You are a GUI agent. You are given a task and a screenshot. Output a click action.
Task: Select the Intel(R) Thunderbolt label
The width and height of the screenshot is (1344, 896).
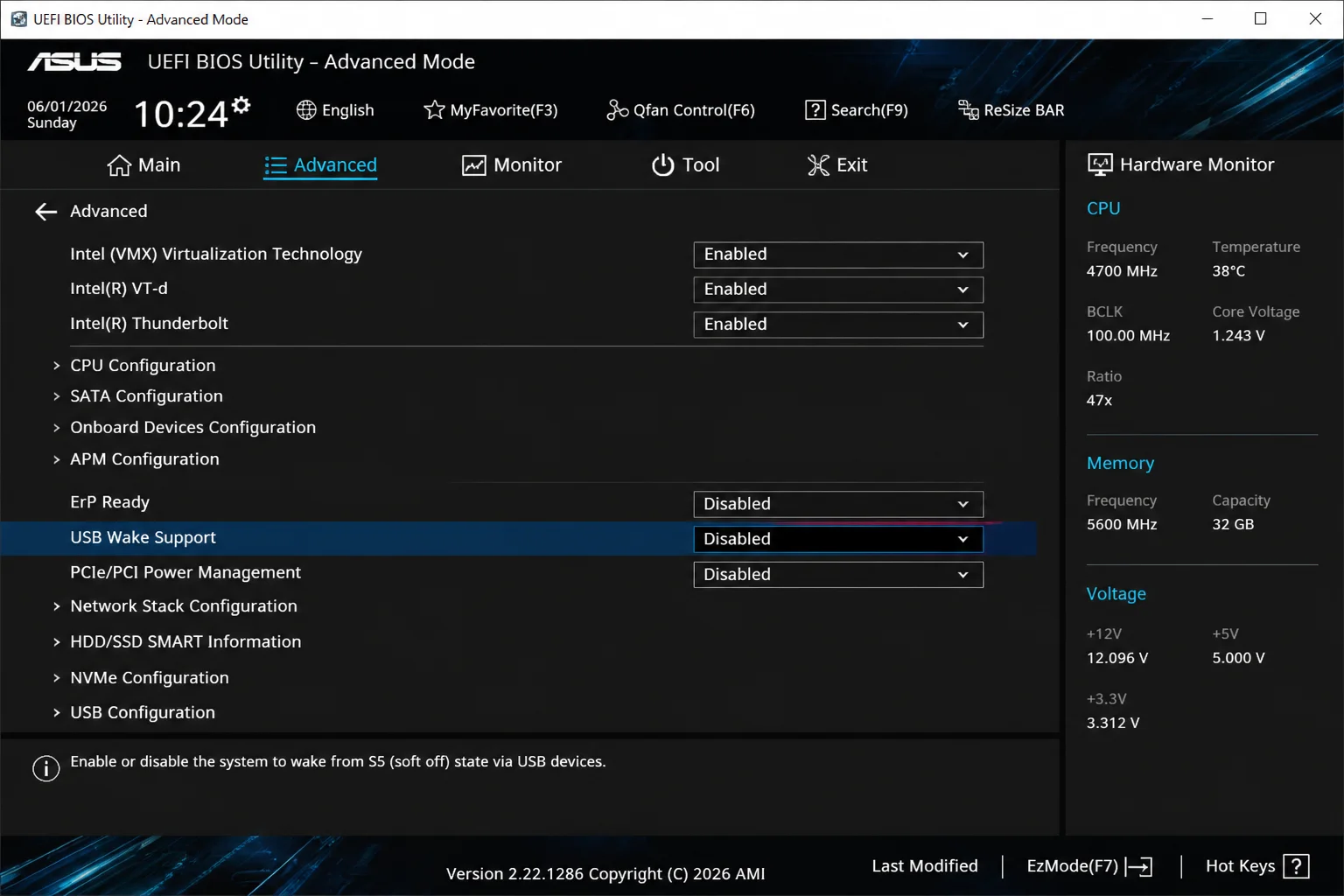[149, 323]
